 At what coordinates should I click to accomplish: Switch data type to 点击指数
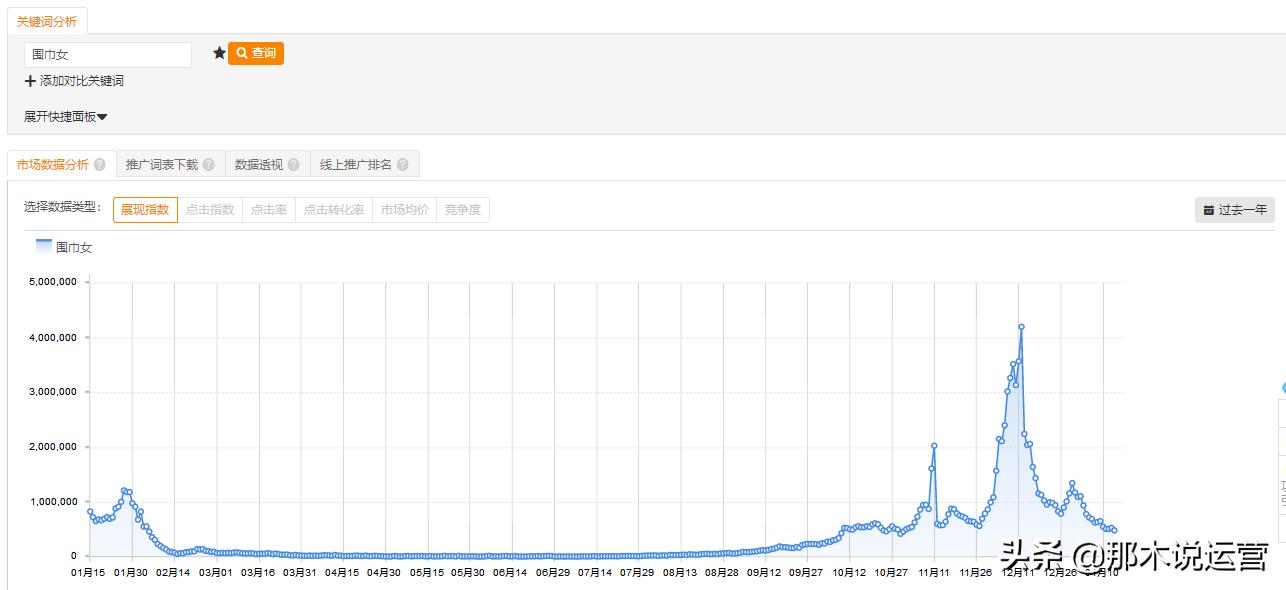click(x=210, y=210)
